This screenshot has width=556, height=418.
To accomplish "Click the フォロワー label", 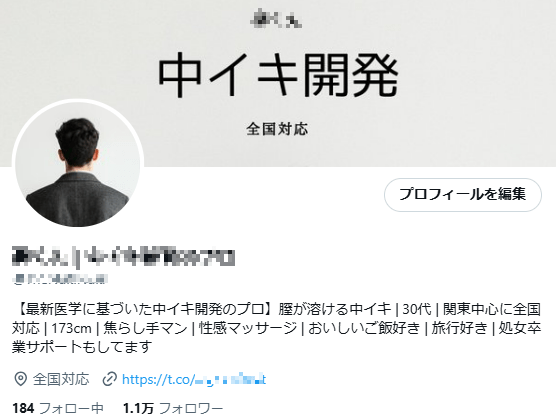I will (x=191, y=408).
